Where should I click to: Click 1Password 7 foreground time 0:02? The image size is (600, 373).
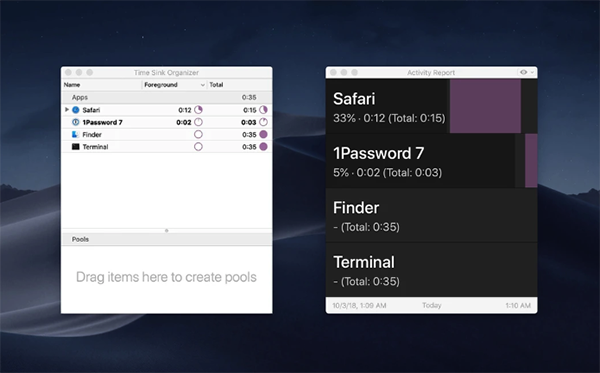click(x=184, y=122)
